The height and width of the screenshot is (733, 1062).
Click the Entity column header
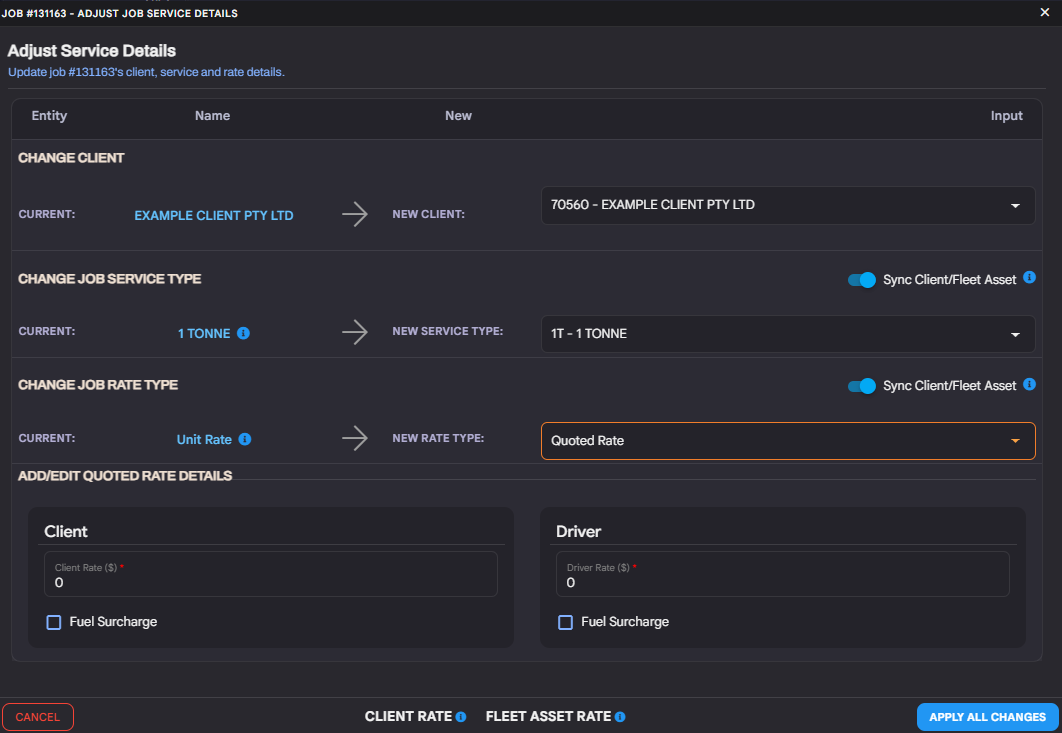(x=49, y=116)
